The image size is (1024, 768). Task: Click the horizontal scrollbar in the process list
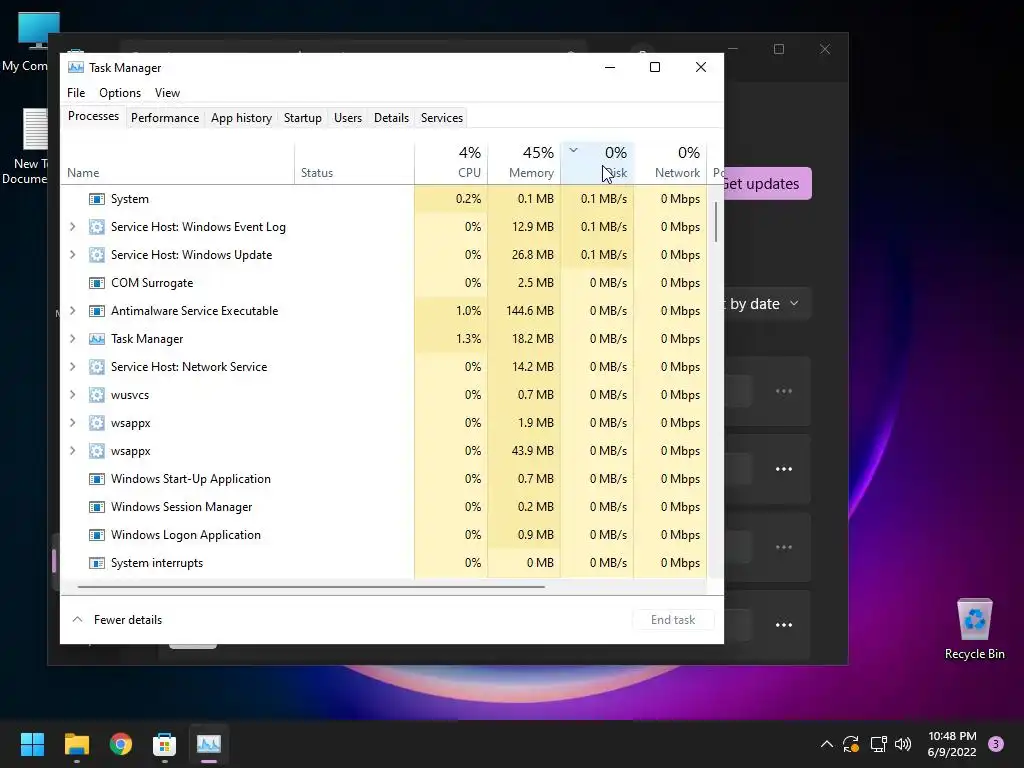(x=311, y=587)
